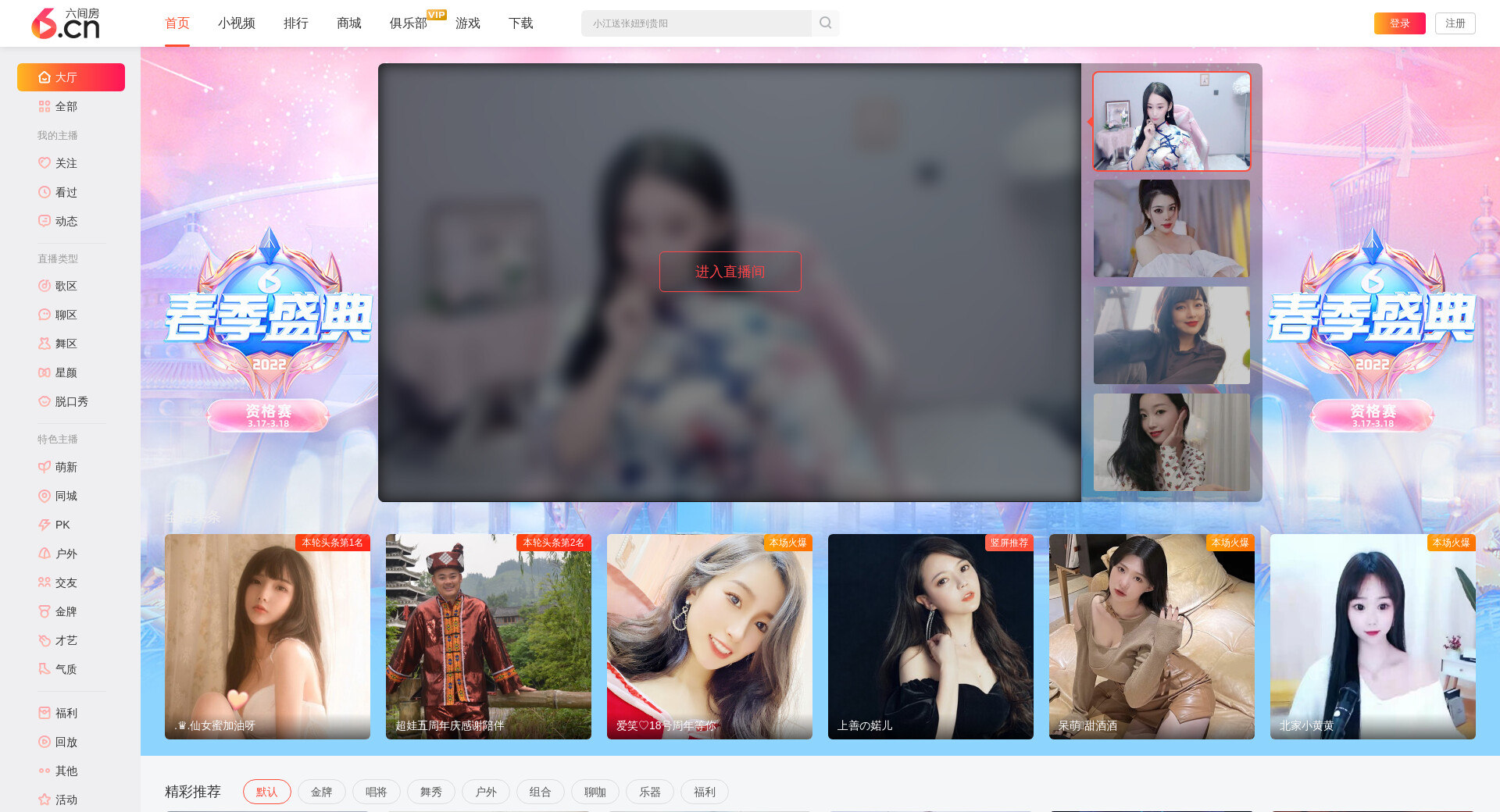The width and height of the screenshot is (1500, 812).
Task: Click the search magnifier icon
Action: (x=825, y=23)
